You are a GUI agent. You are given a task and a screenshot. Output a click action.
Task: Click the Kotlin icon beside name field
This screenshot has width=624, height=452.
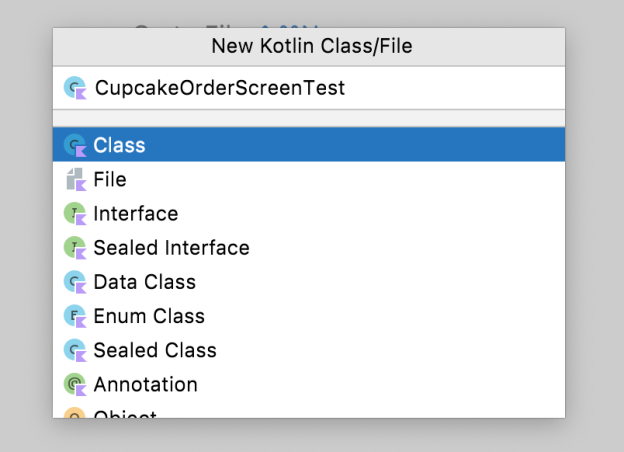tap(75, 88)
